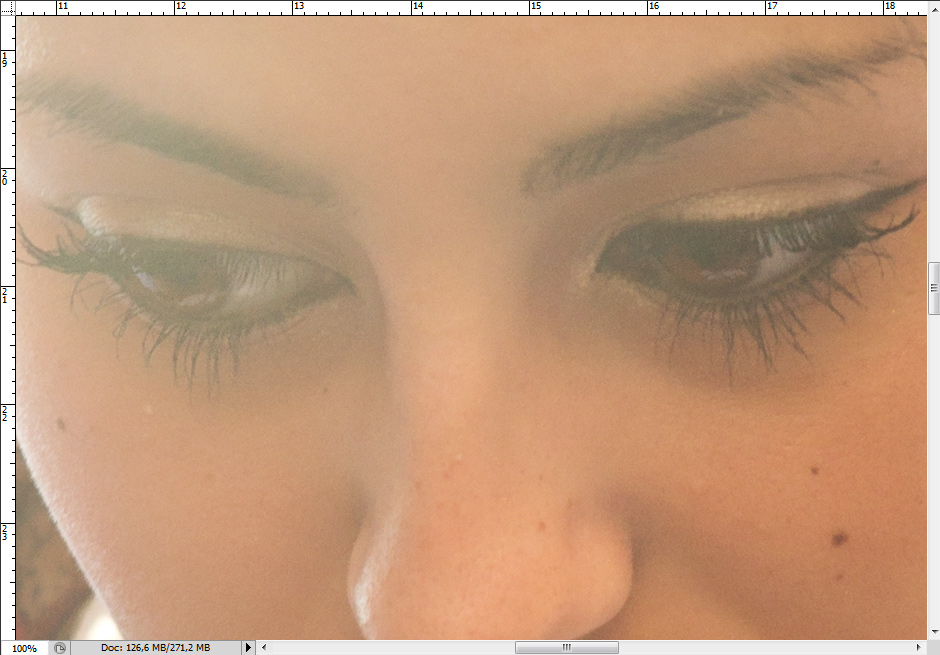This screenshot has width=940, height=655.
Task: Click horizontal scrollbar track left of thumb
Action: (x=390, y=648)
